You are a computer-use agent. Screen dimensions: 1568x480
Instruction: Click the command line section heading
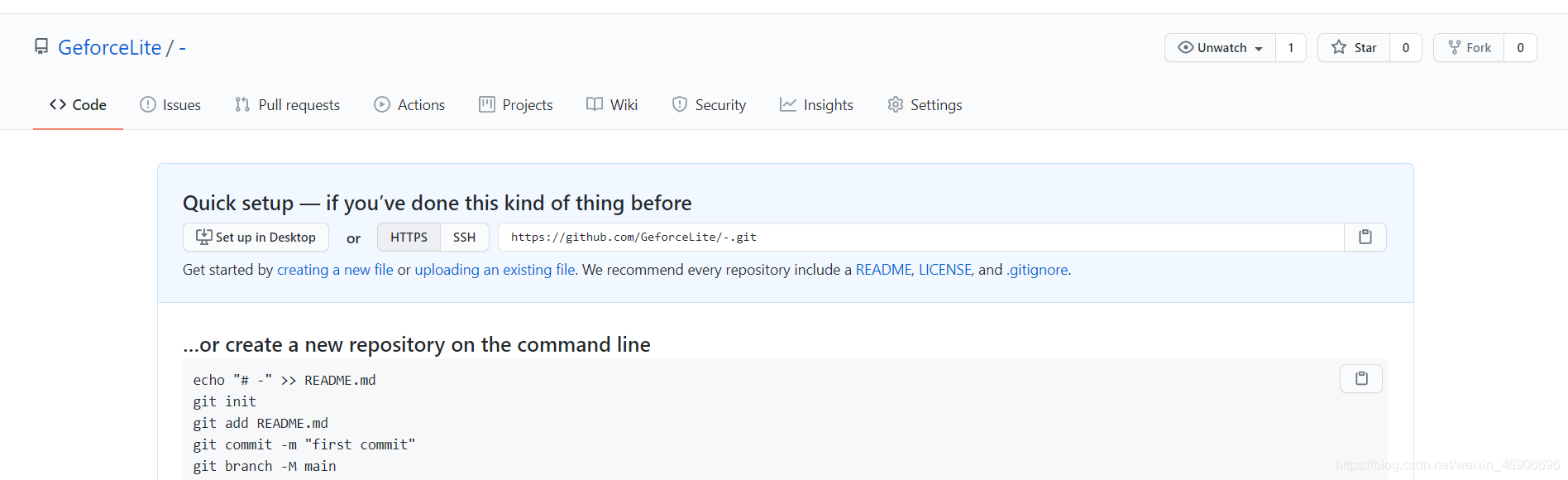tap(417, 344)
